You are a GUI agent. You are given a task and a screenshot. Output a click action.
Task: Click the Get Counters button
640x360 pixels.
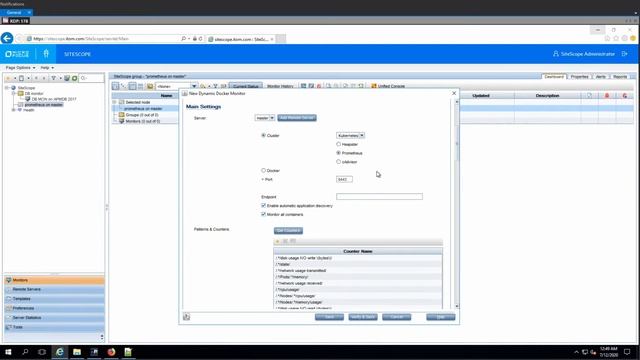click(288, 231)
